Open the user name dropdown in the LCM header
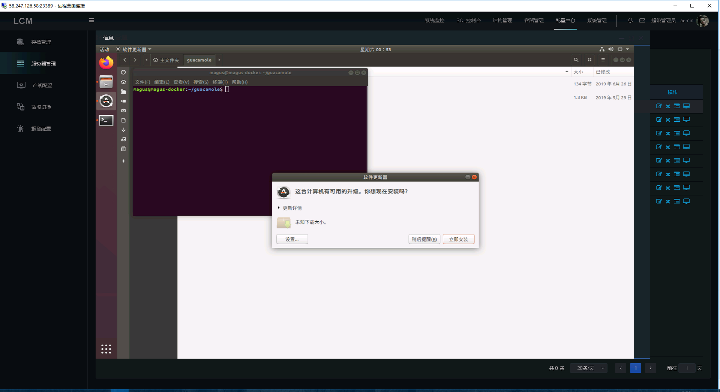Screen dimensions: 720x392 (x=672, y=21)
